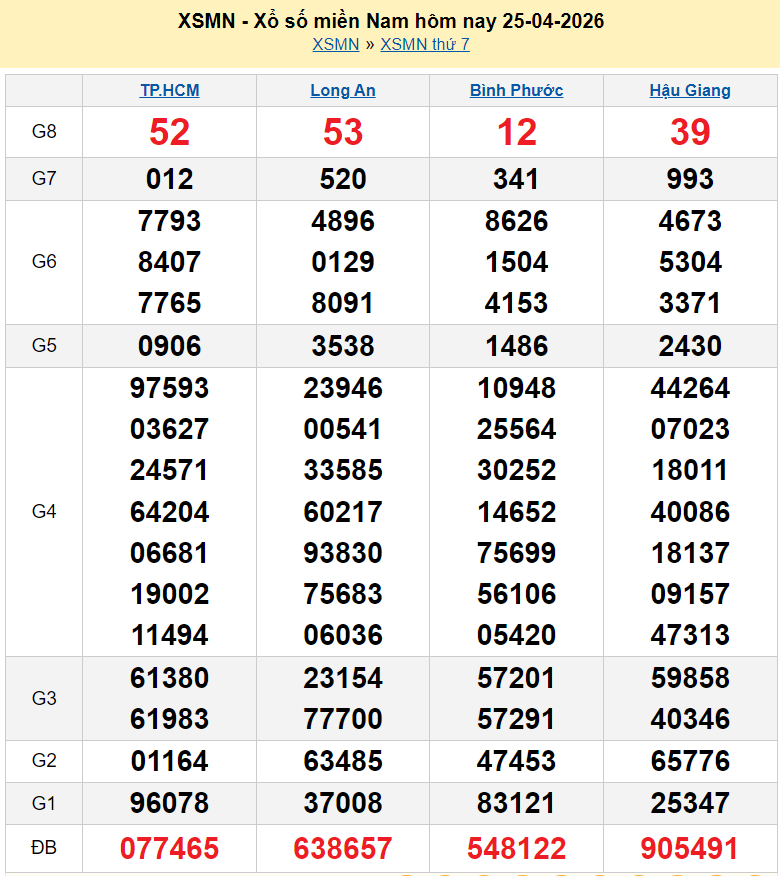This screenshot has width=780, height=876.
Task: Select the G8 number 53 under Long An
Action: (x=343, y=132)
